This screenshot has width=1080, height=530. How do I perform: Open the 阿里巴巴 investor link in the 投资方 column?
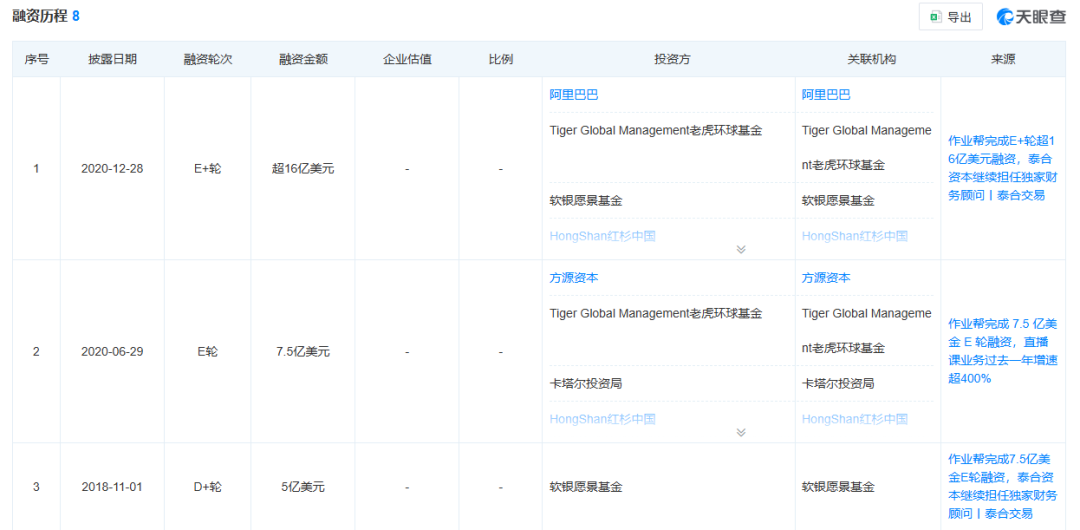(574, 95)
